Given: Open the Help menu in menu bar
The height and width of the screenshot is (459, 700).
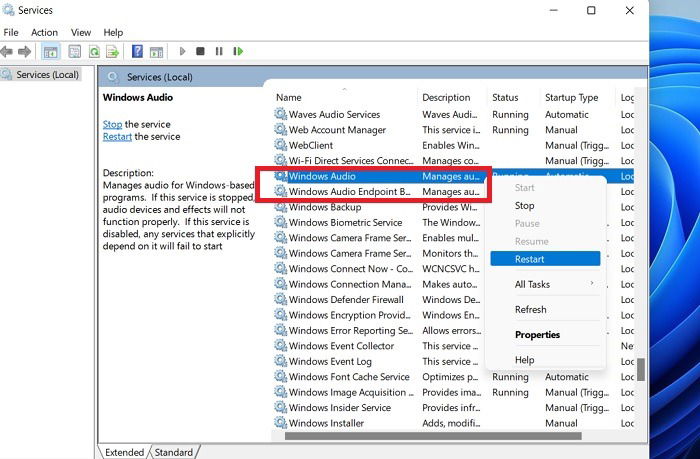Looking at the screenshot, I should (x=113, y=33).
